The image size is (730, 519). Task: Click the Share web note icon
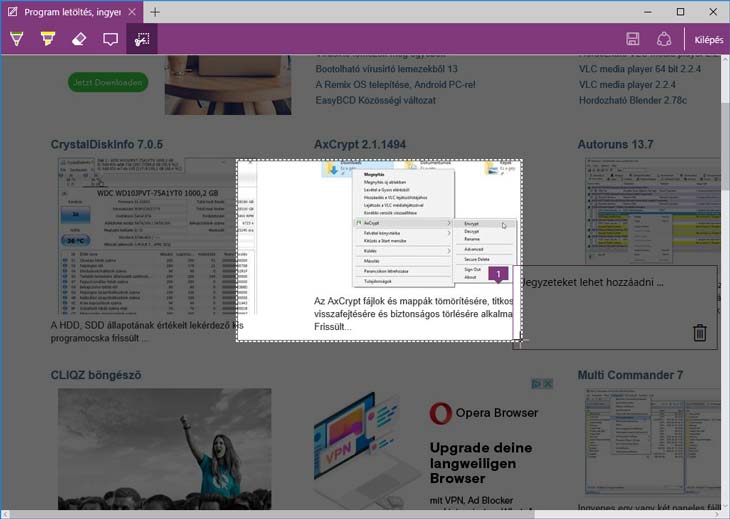663,40
